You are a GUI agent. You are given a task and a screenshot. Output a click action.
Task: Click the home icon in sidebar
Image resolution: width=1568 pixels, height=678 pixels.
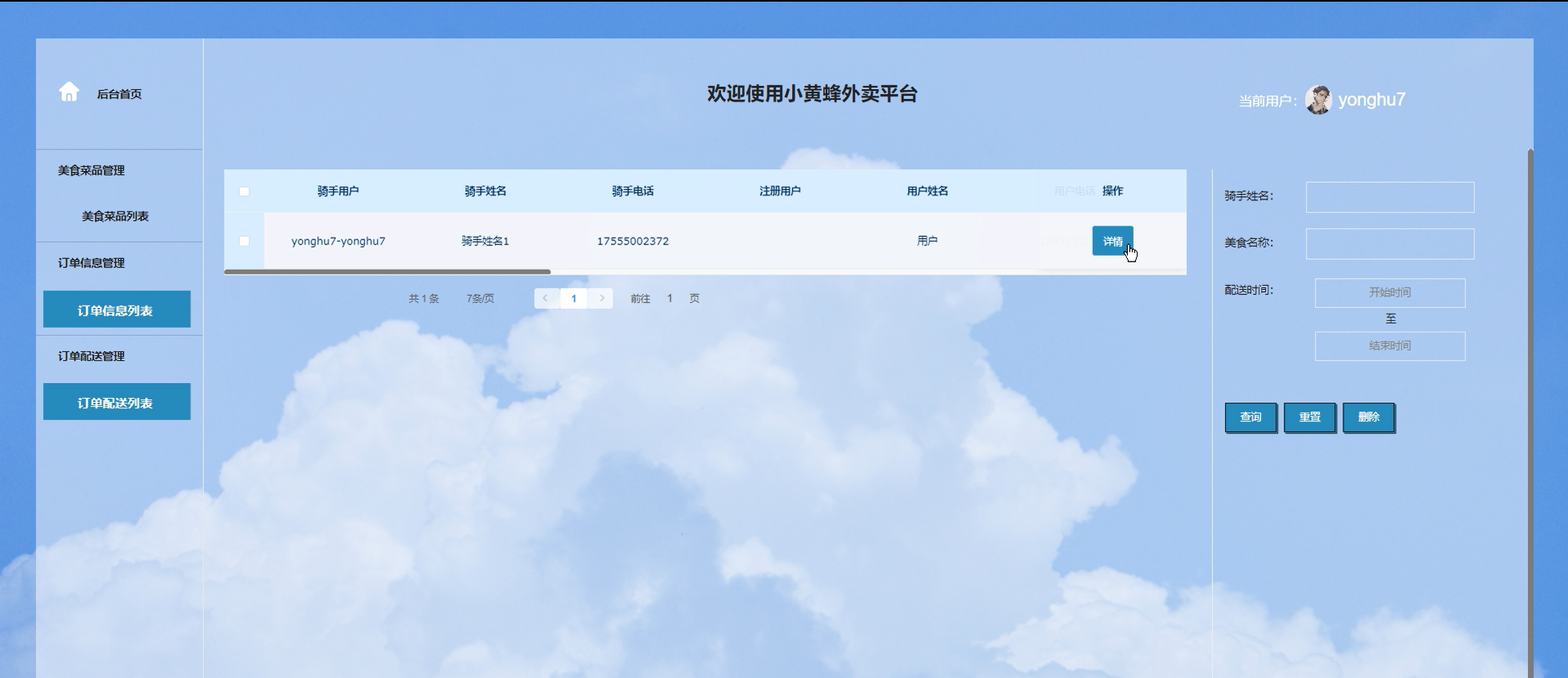point(69,91)
